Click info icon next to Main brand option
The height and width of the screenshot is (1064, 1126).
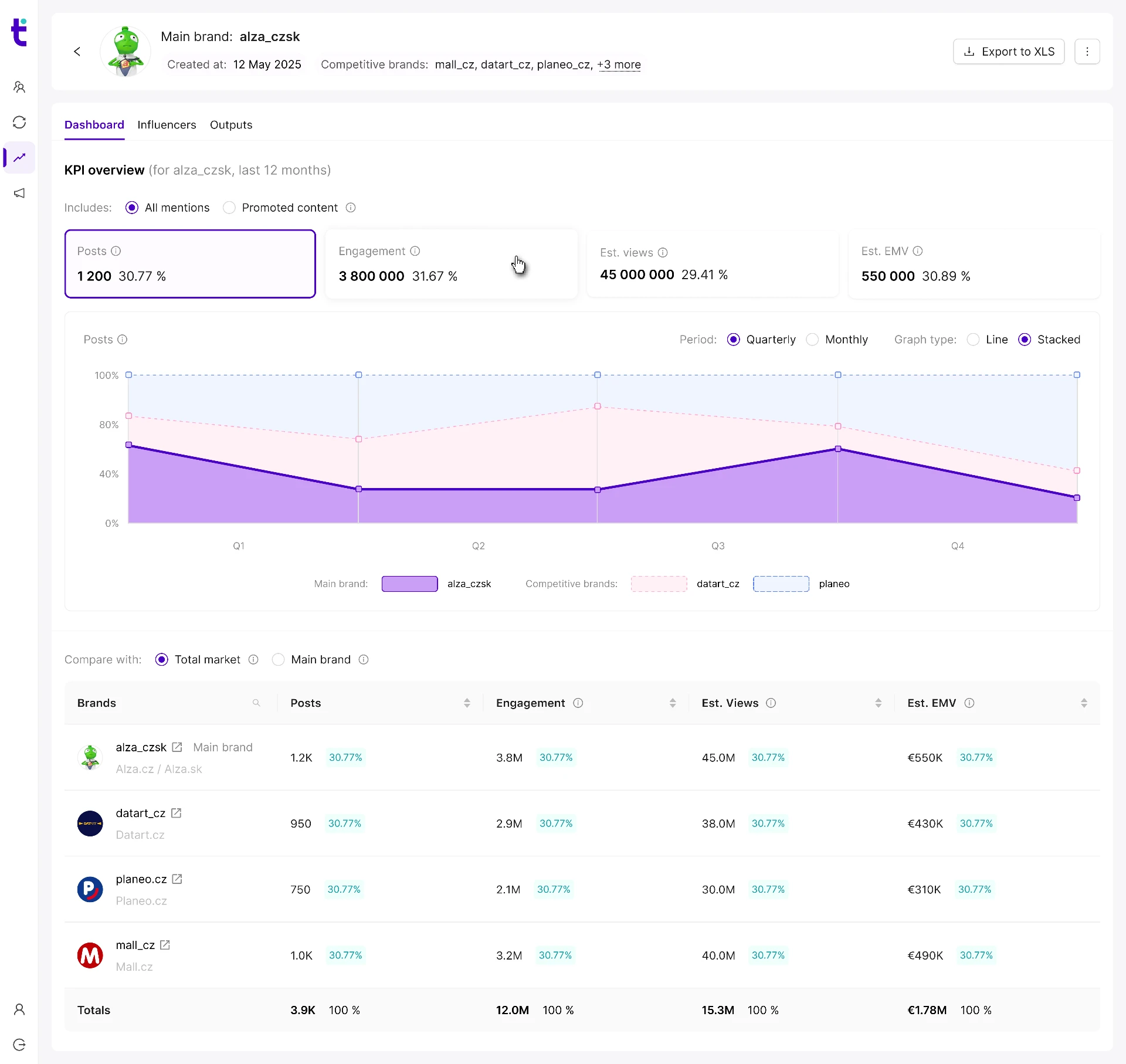(x=364, y=659)
